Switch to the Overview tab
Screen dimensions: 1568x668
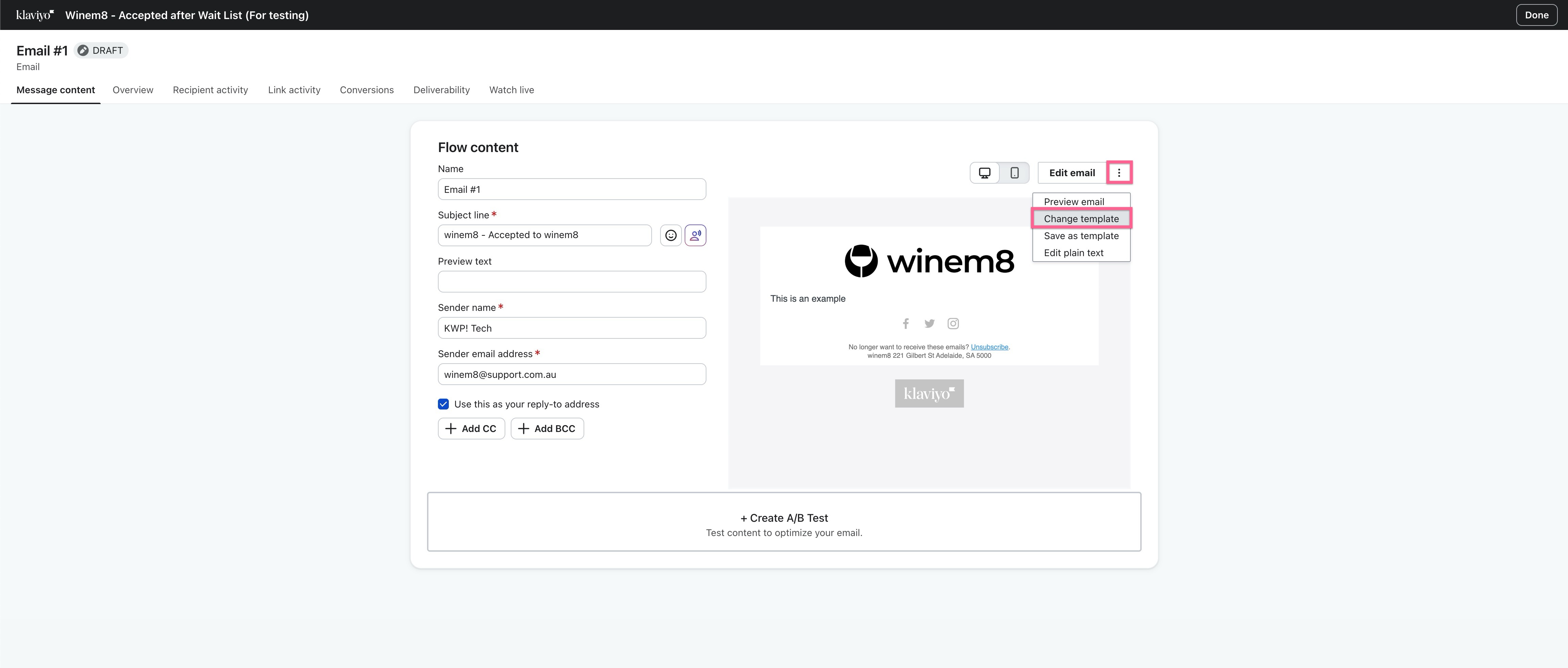tap(133, 90)
